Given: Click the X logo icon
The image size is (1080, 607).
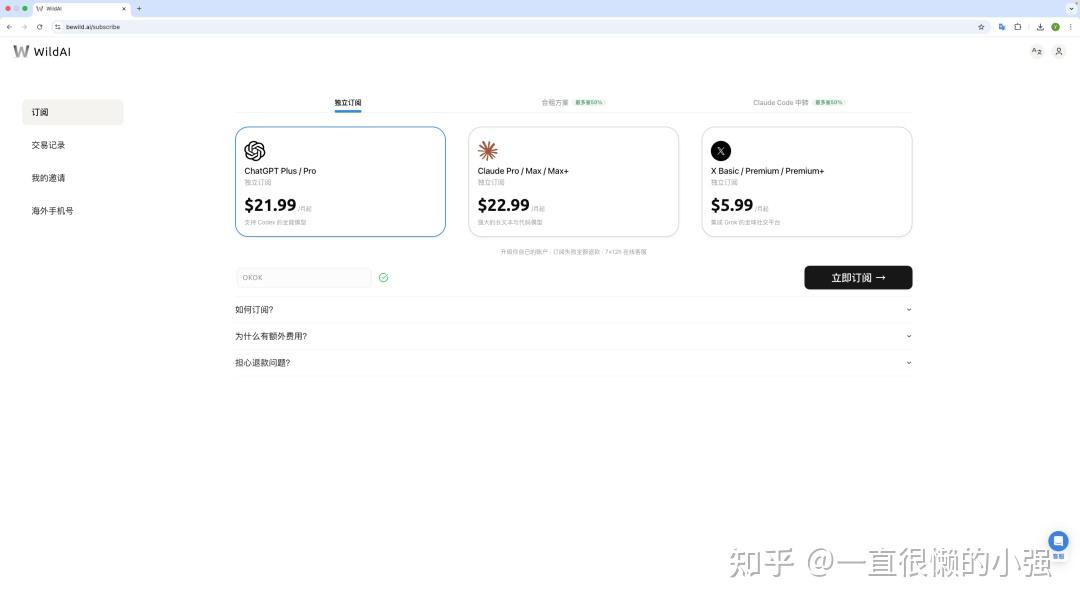Looking at the screenshot, I should coord(720,151).
